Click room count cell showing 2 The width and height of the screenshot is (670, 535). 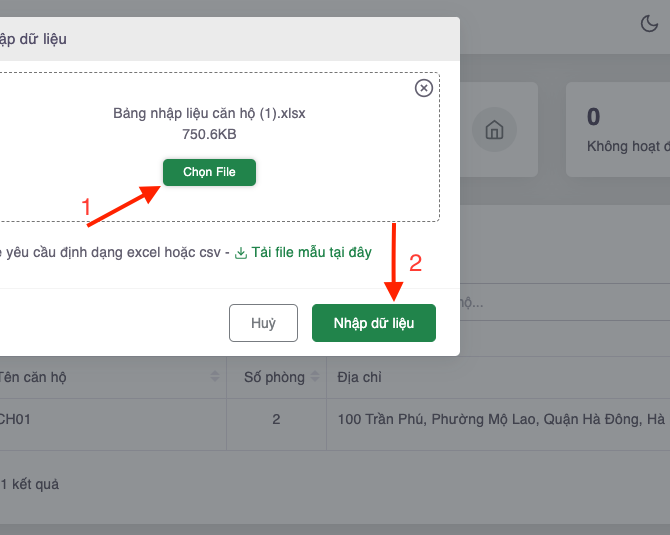(x=276, y=418)
